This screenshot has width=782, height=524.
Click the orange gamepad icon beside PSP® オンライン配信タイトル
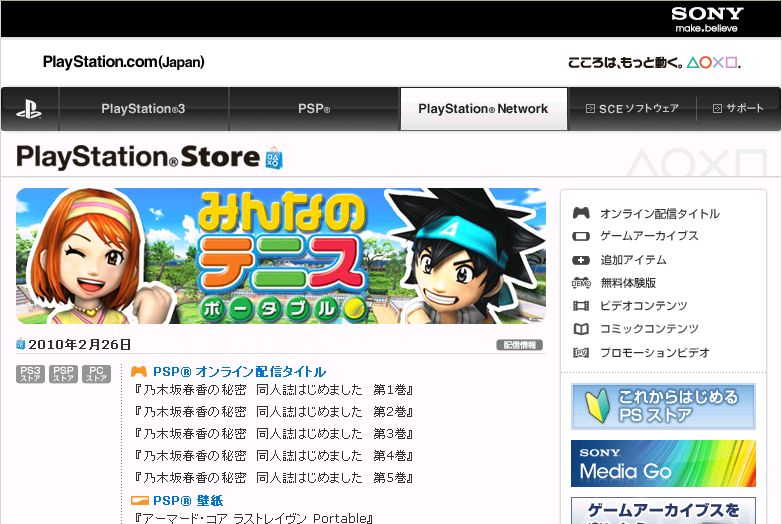pyautogui.click(x=139, y=371)
